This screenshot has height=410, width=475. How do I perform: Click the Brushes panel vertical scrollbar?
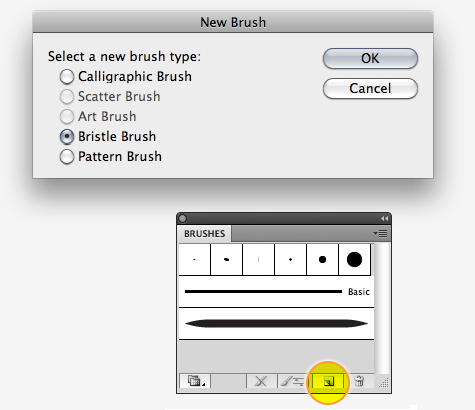[x=382, y=308]
